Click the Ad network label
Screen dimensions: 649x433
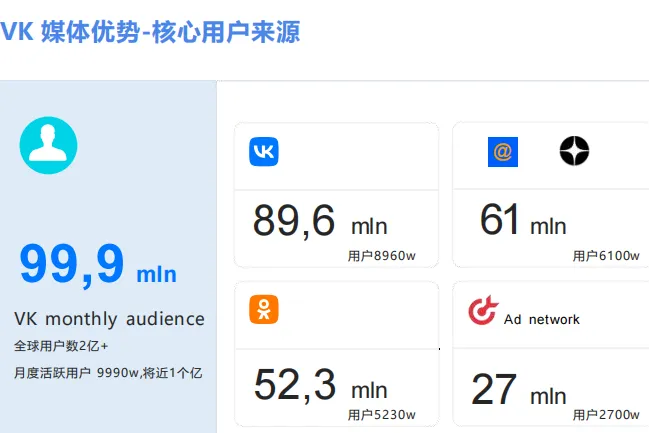(x=542, y=320)
